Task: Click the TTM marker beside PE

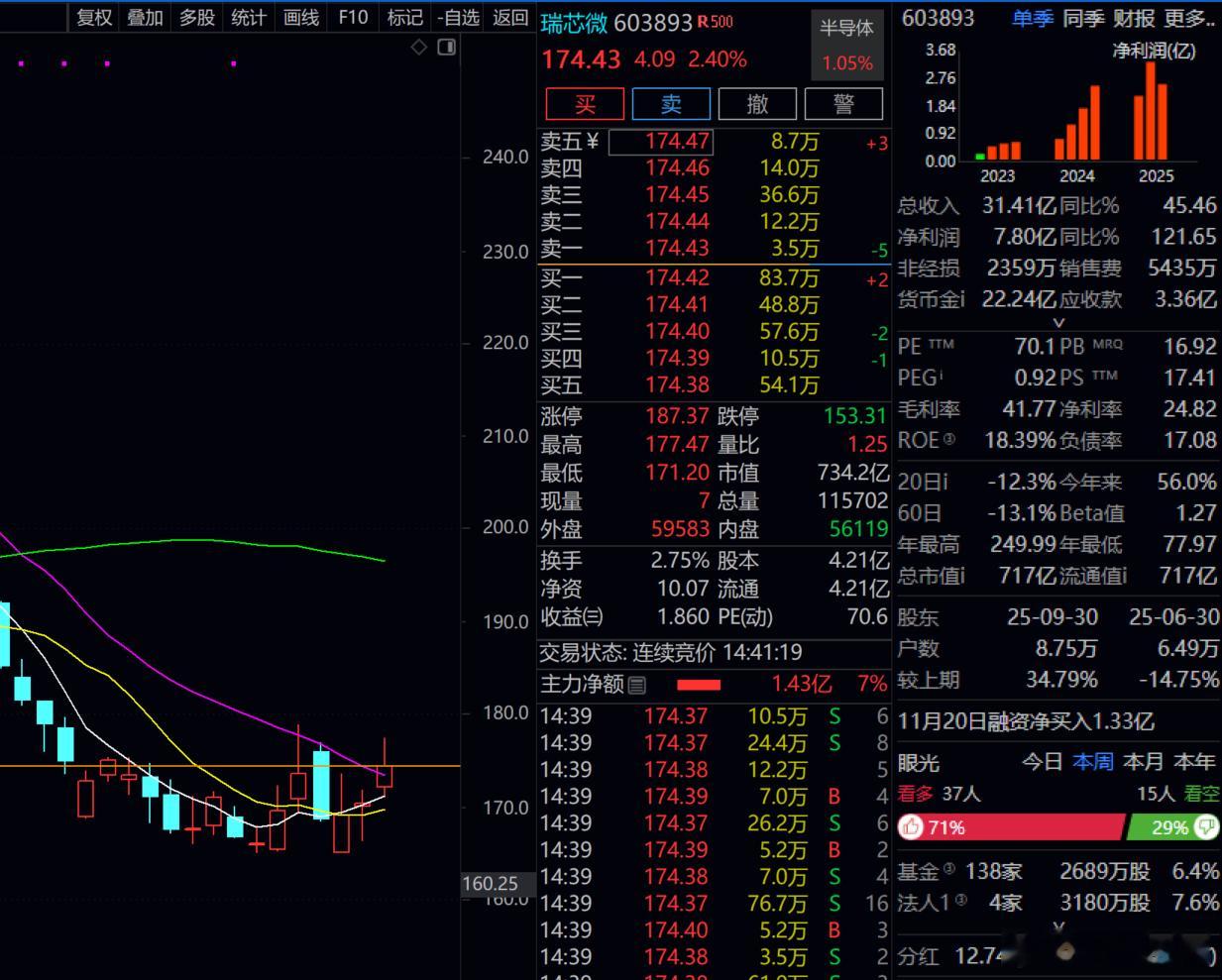Action: [x=942, y=343]
